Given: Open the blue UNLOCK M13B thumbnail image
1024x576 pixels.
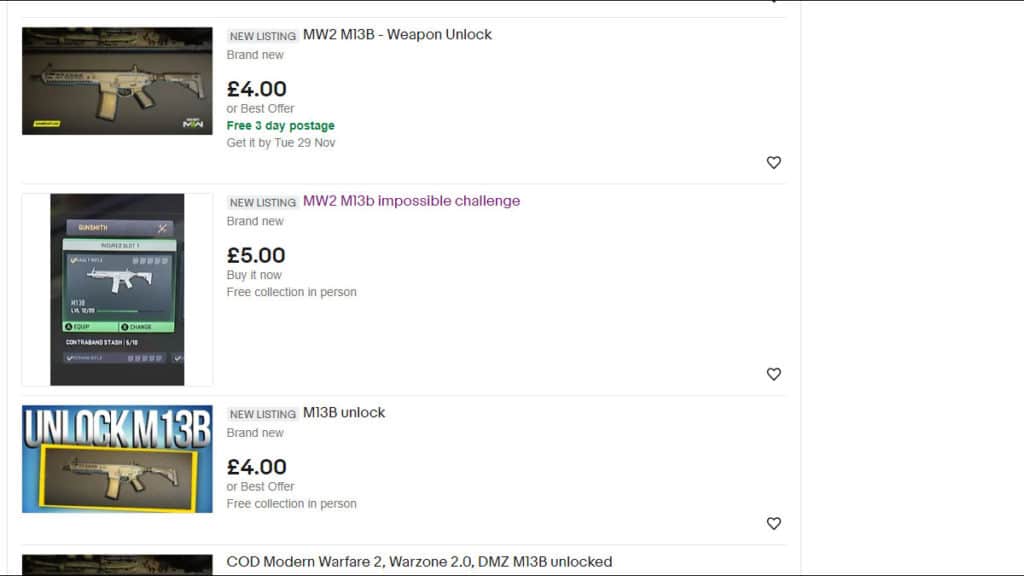Looking at the screenshot, I should pos(117,459).
